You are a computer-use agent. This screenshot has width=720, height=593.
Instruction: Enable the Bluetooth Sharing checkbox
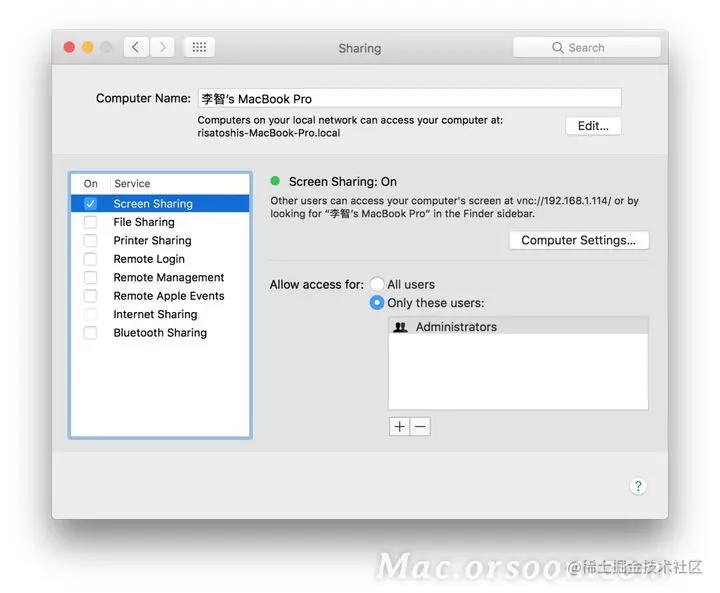coord(90,332)
